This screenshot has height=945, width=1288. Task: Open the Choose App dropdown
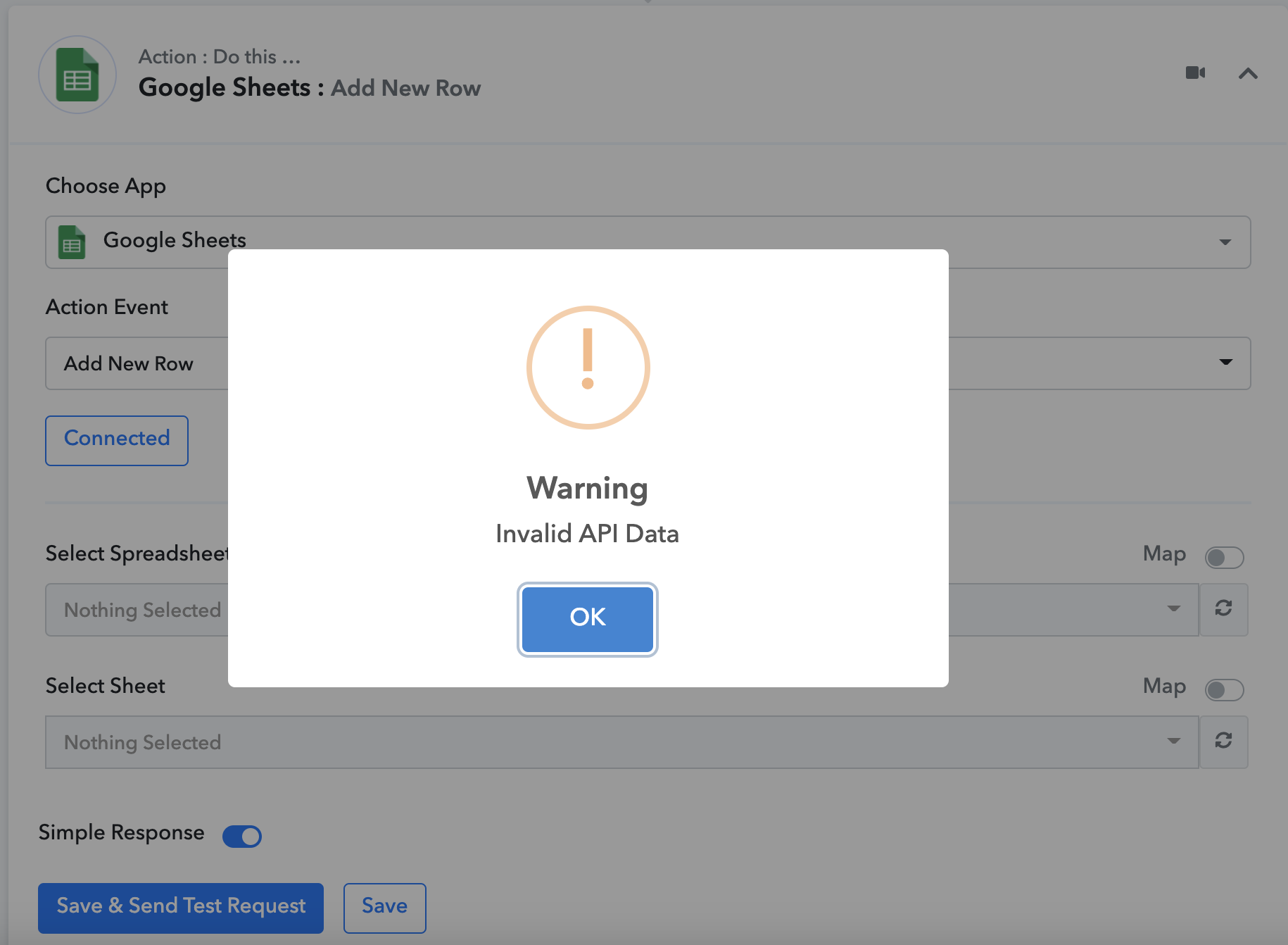[648, 242]
